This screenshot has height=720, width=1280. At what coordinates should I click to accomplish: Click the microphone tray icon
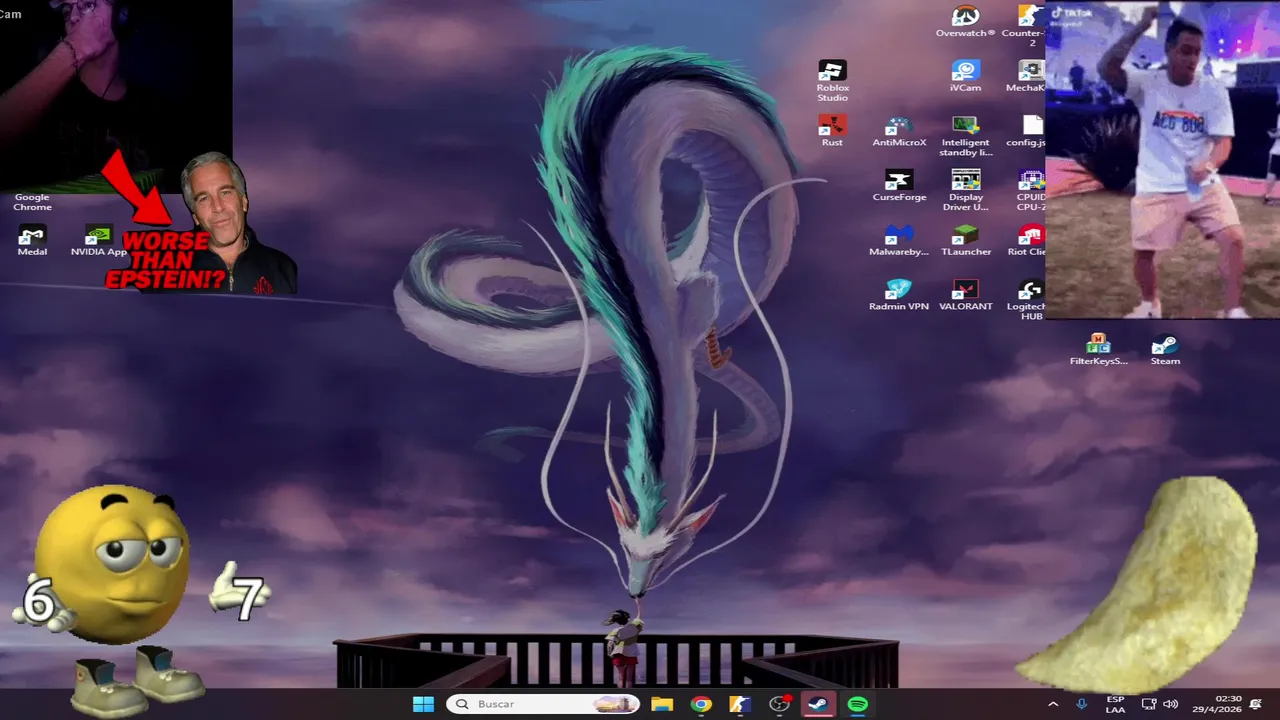click(1082, 704)
